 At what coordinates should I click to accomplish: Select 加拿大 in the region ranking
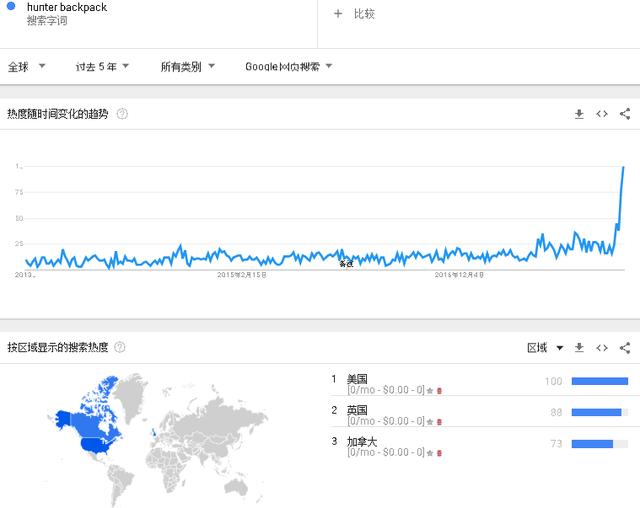point(362,441)
